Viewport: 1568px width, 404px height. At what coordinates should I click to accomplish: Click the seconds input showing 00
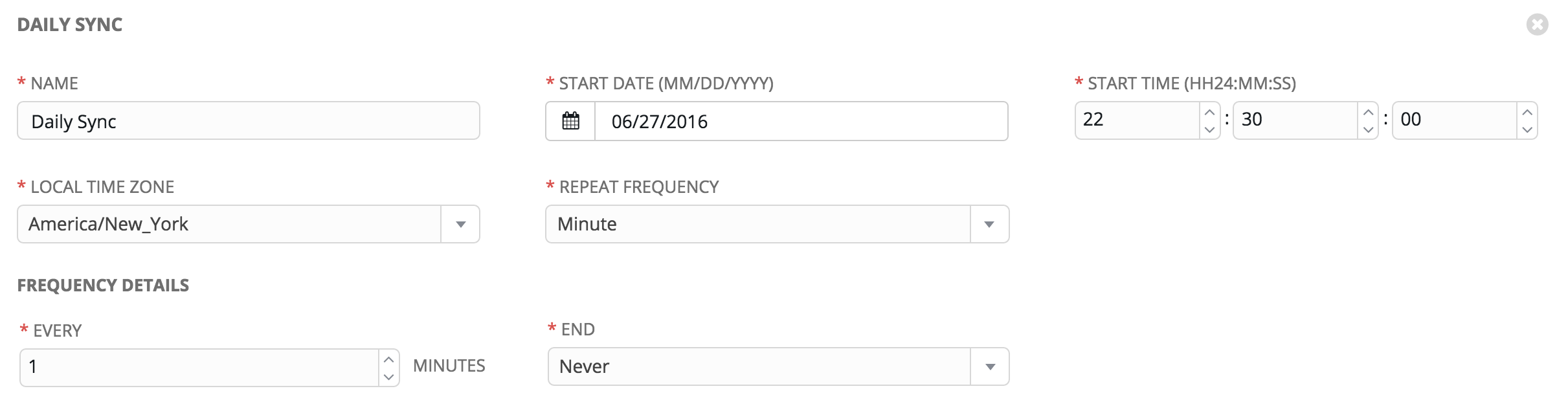pyautogui.click(x=1454, y=120)
